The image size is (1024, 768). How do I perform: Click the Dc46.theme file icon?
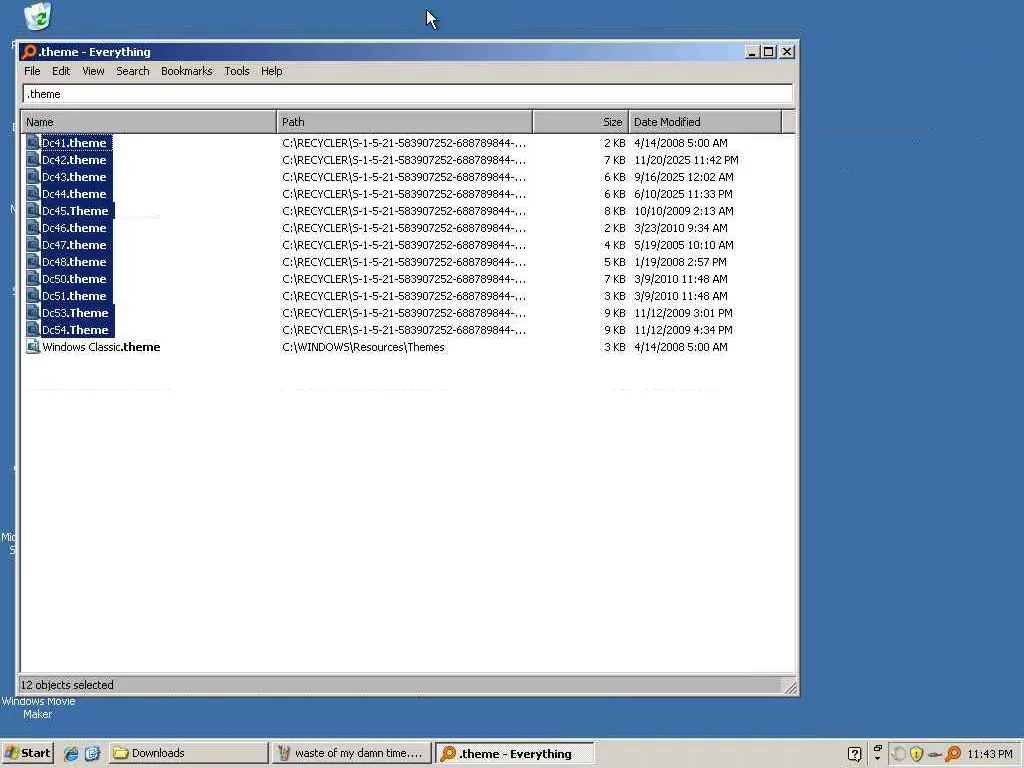coord(33,227)
